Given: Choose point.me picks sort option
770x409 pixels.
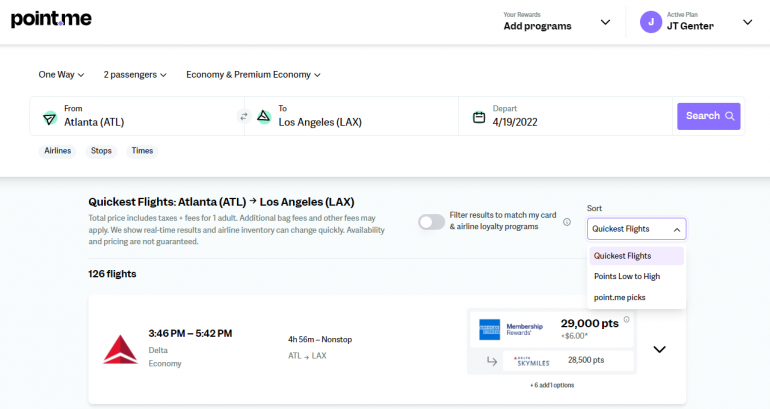Looking at the screenshot, I should pos(620,297).
